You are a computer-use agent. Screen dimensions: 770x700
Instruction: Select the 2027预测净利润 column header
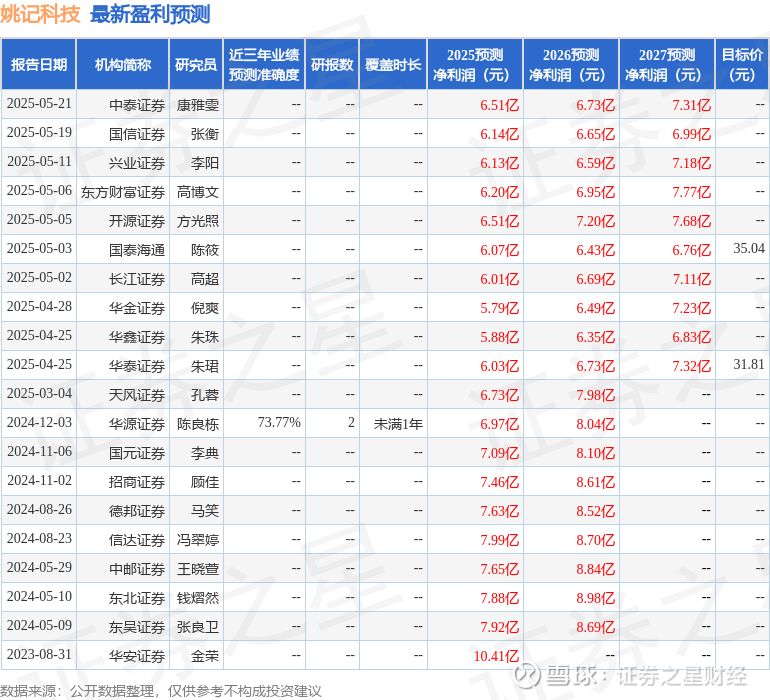667,64
